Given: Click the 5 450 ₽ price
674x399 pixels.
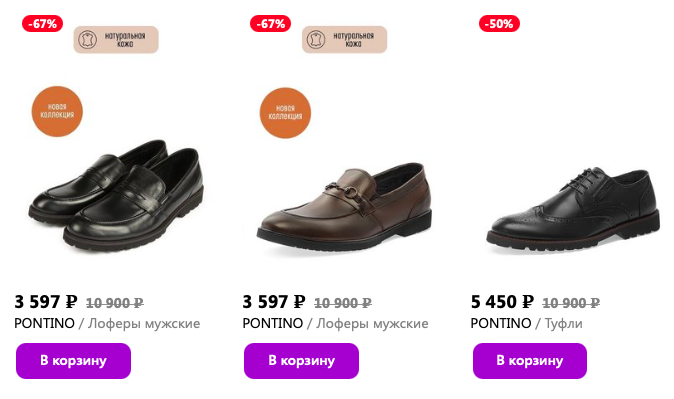Looking at the screenshot, I should 502,302.
